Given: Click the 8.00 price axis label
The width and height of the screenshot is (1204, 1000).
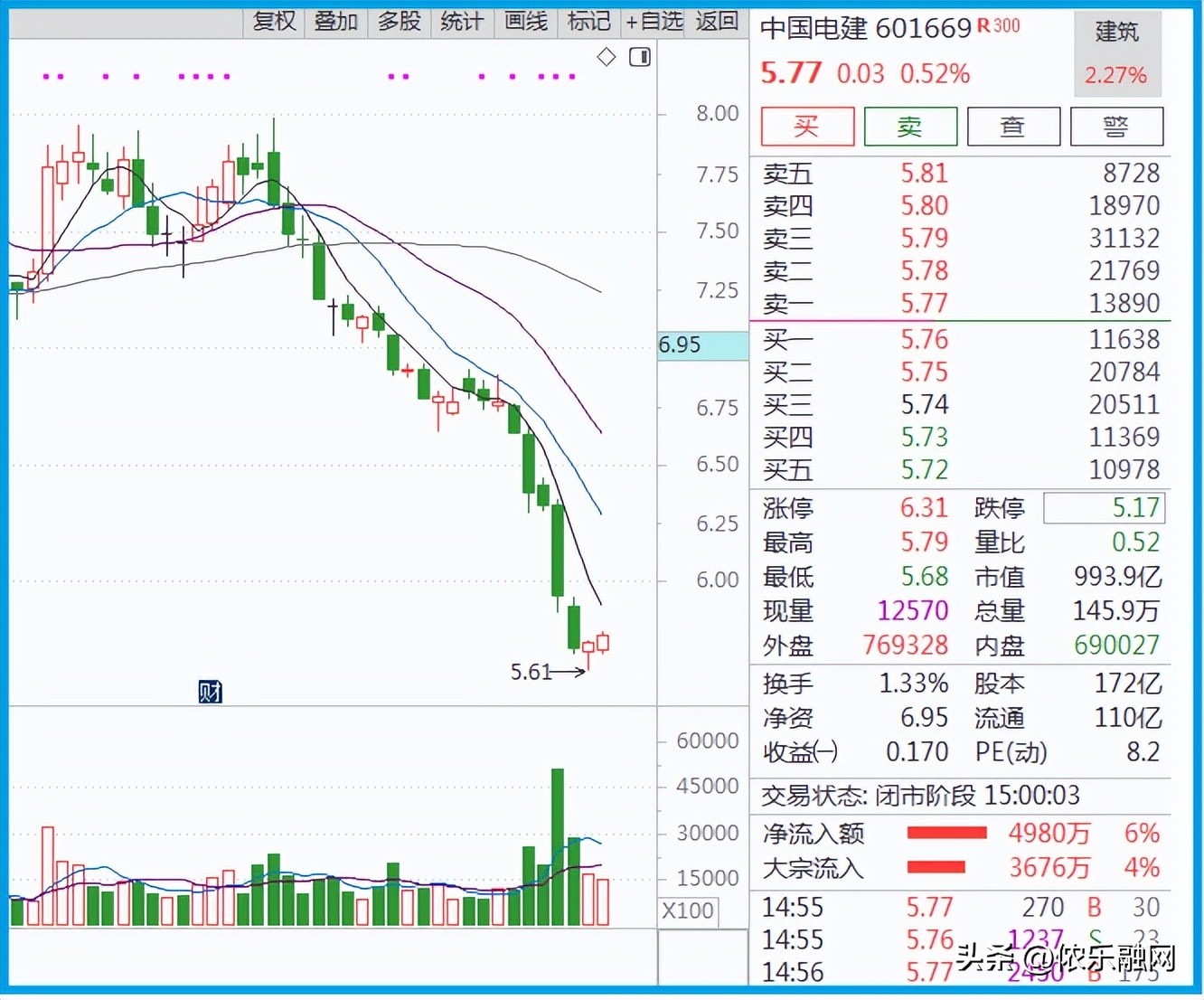Looking at the screenshot, I should point(718,113).
